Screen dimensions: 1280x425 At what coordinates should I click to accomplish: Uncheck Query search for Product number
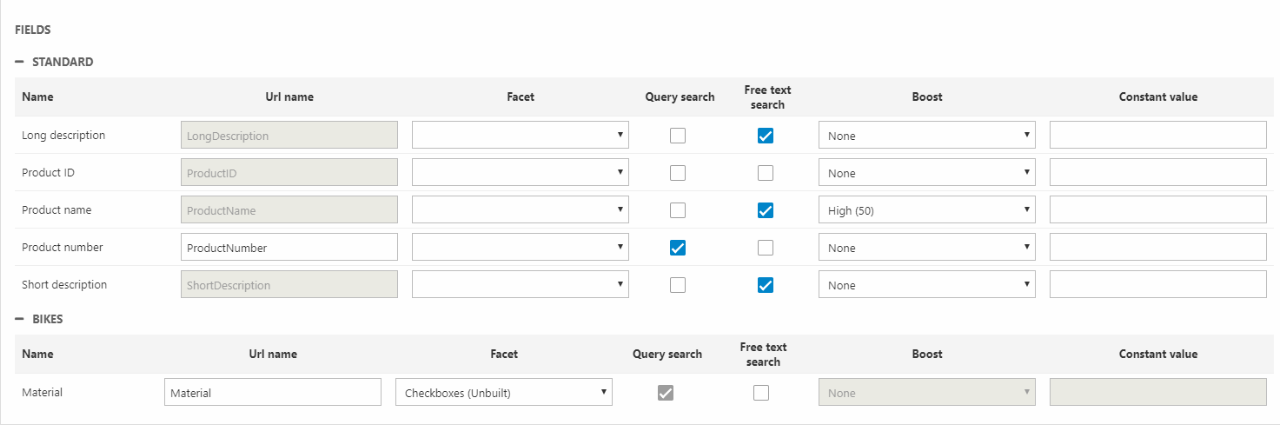(x=678, y=248)
